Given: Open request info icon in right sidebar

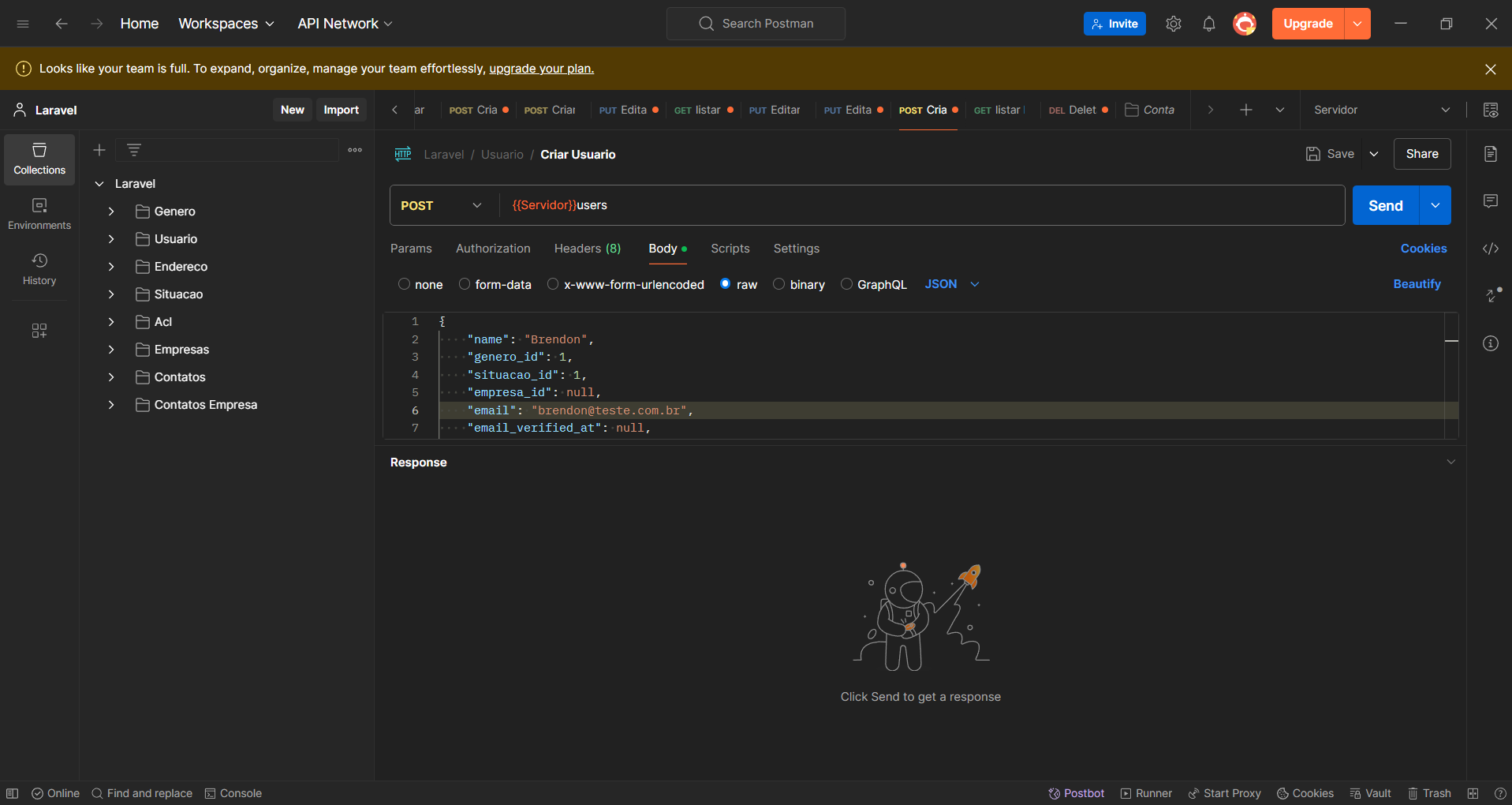Looking at the screenshot, I should (1491, 343).
